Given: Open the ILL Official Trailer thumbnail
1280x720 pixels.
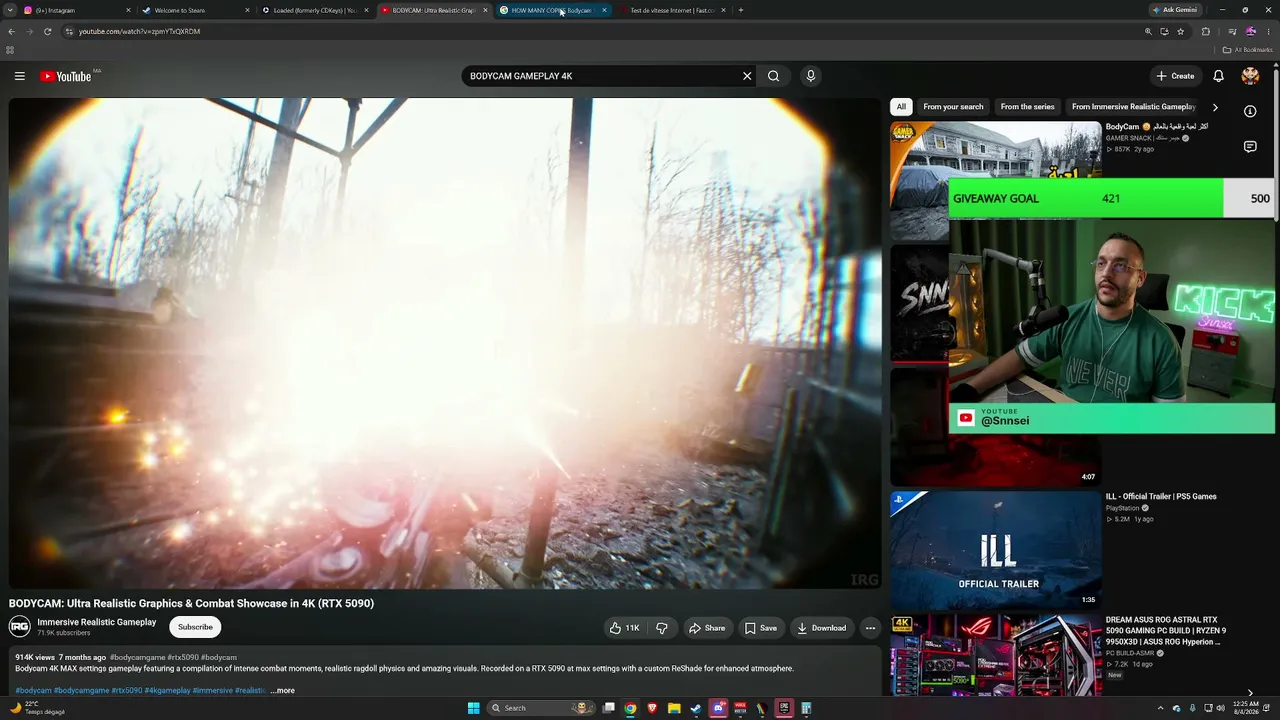Looking at the screenshot, I should point(996,550).
